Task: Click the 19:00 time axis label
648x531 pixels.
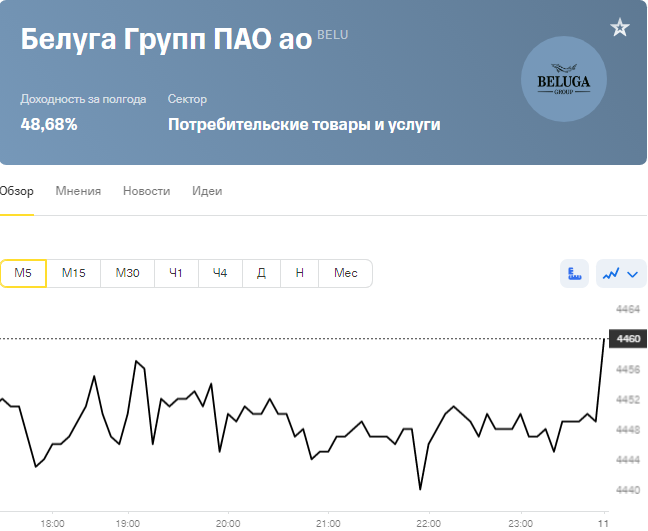Action: coord(128,524)
